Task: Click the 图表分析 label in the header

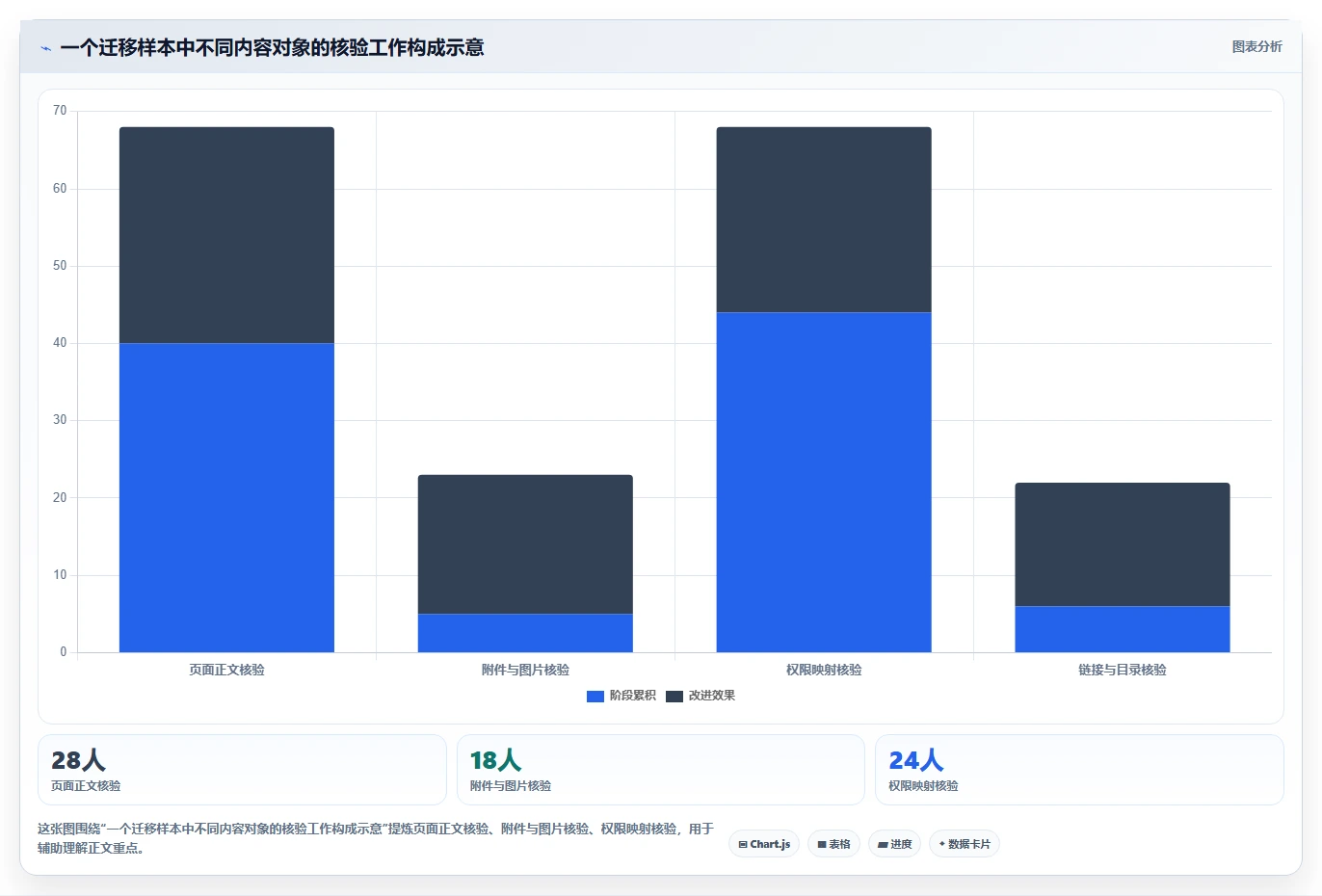Action: pyautogui.click(x=1256, y=46)
